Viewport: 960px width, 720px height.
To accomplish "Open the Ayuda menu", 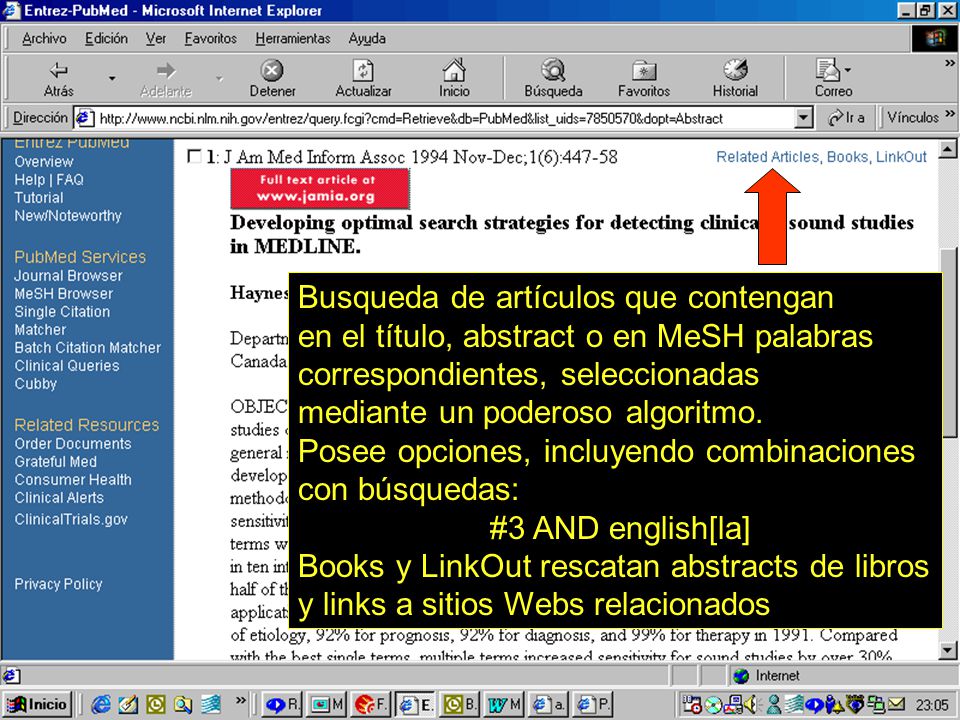I will click(367, 39).
